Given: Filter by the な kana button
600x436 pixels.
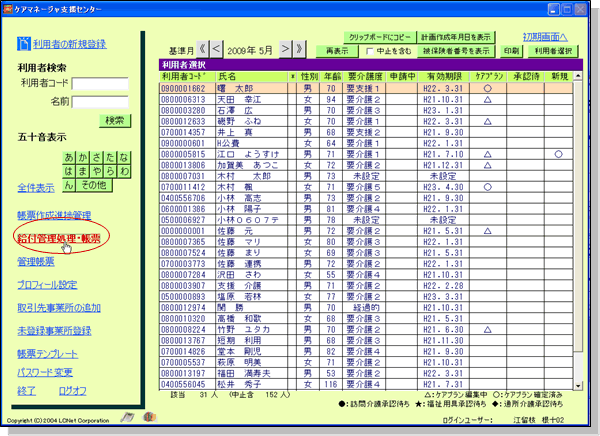Looking at the screenshot, I should pyautogui.click(x=124, y=157).
